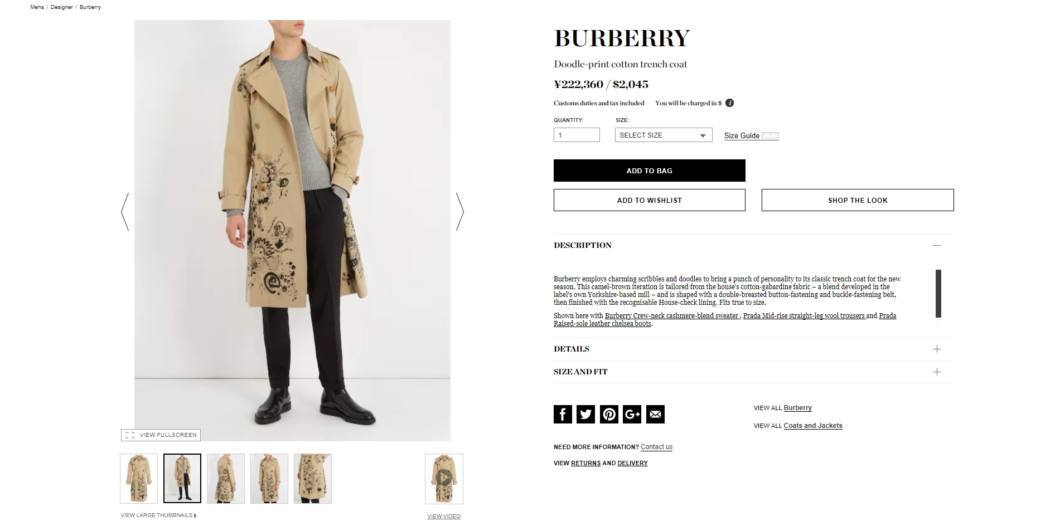Image resolution: width=1060 pixels, height=526 pixels.
Task: Open charge currency info icon
Action: click(x=729, y=103)
